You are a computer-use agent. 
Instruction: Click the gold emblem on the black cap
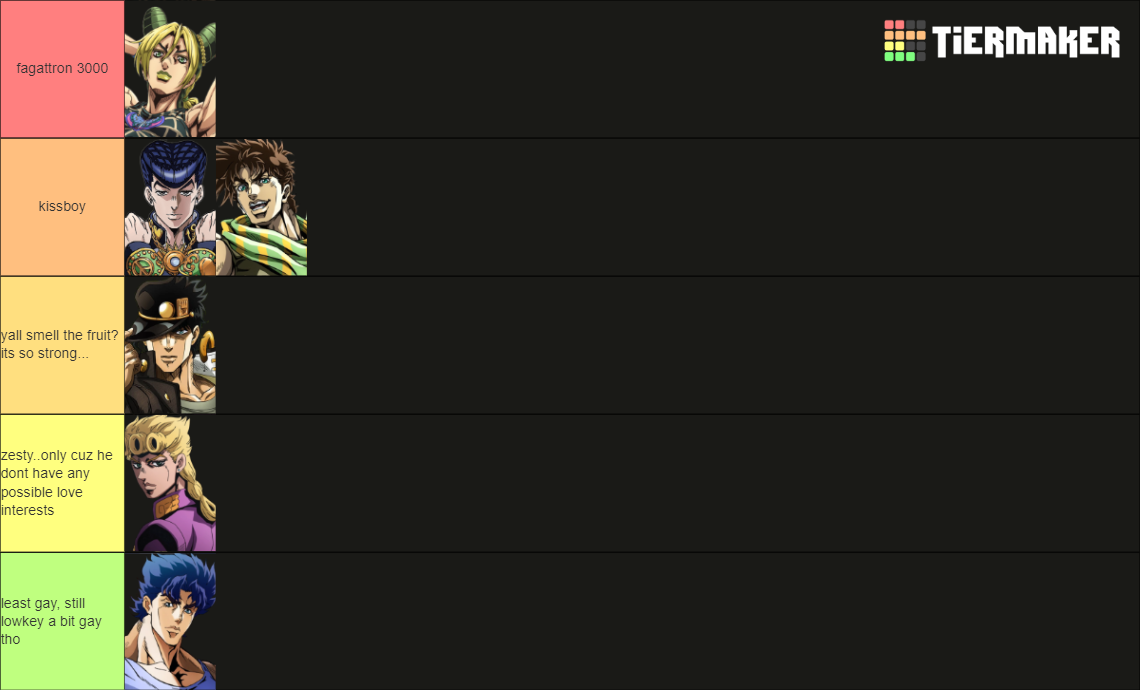click(167, 310)
